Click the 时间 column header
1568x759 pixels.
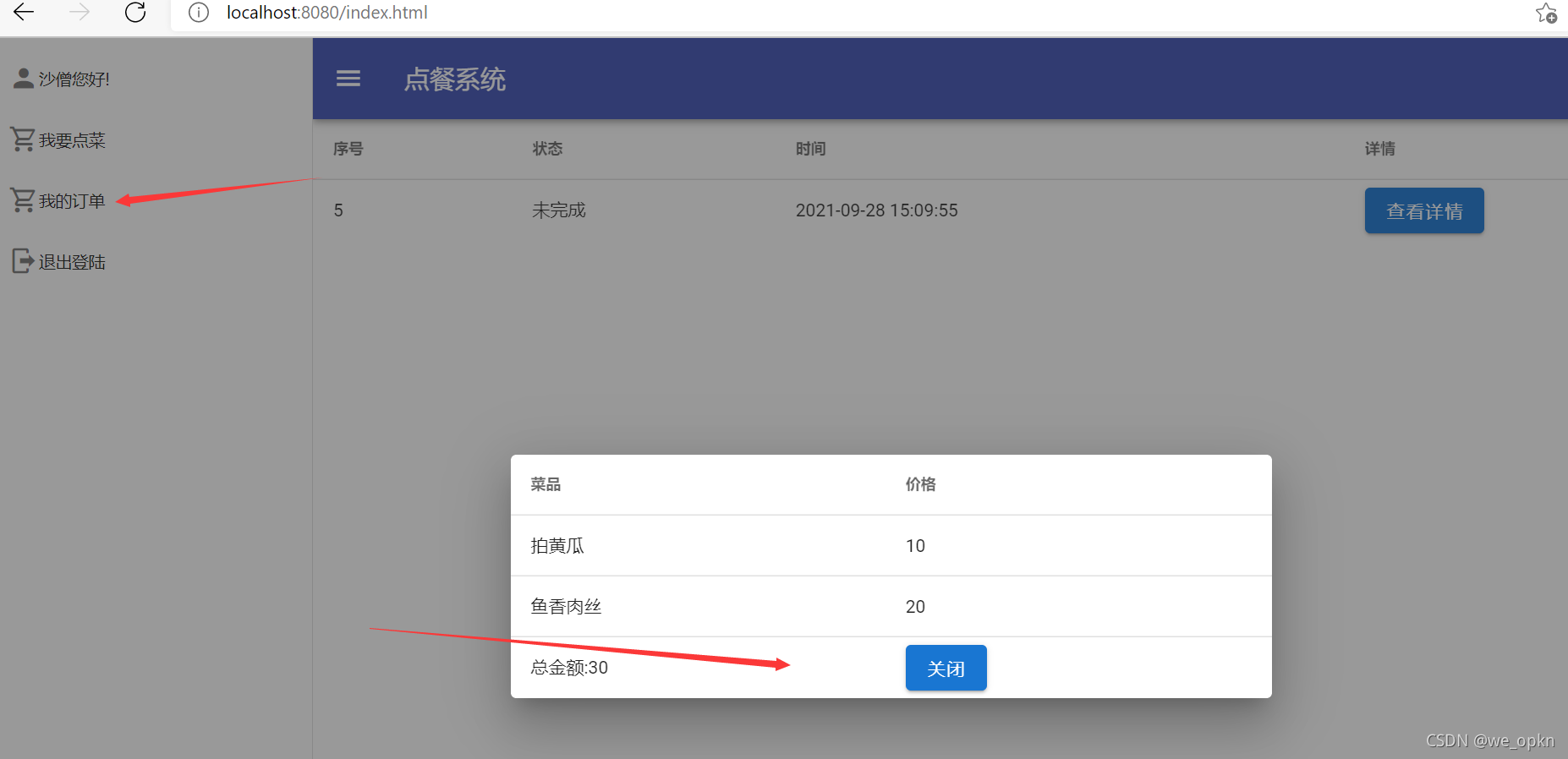pyautogui.click(x=810, y=149)
